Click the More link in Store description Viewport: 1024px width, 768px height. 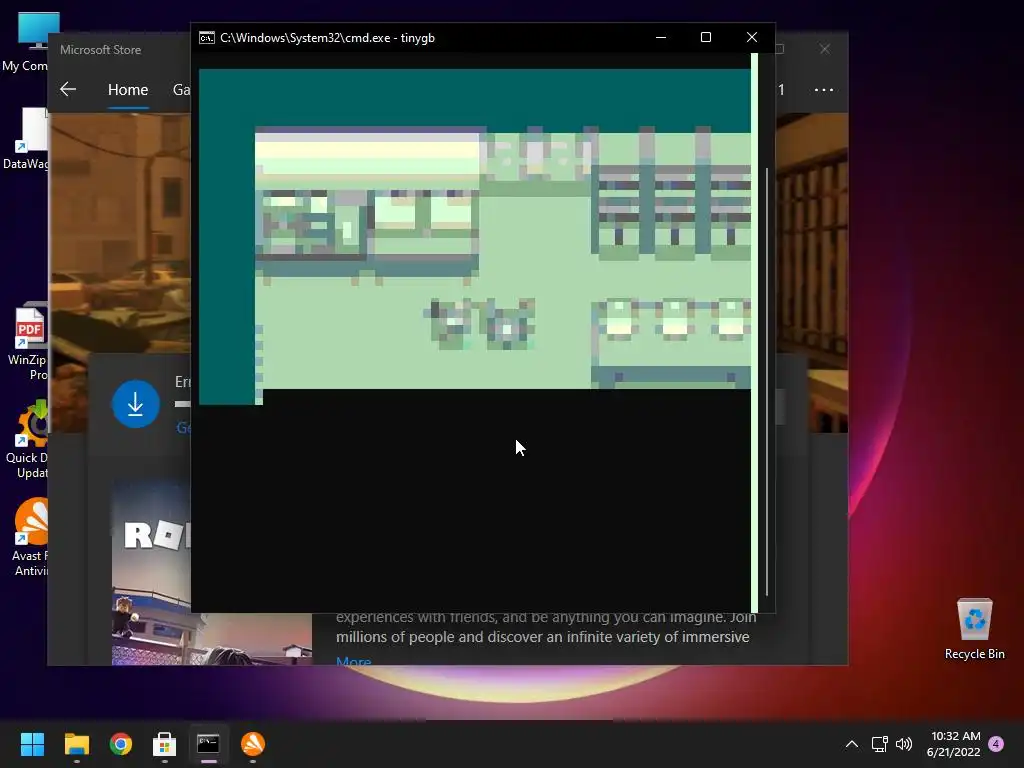(353, 661)
